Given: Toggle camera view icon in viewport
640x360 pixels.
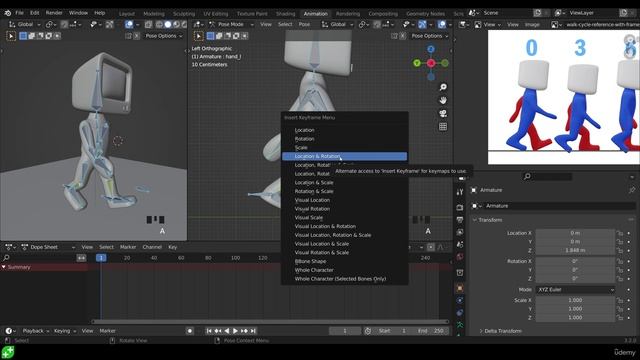Looking at the screenshot, I should coord(443,113).
